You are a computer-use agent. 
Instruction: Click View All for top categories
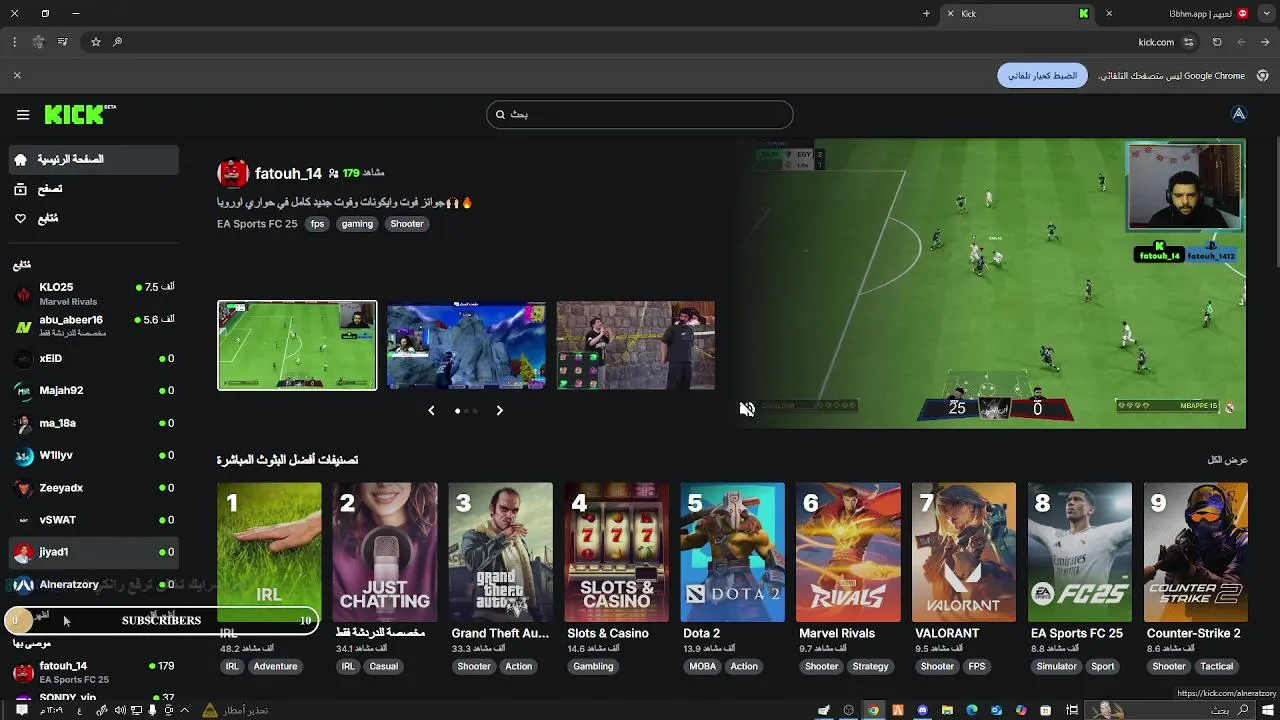tap(1228, 460)
